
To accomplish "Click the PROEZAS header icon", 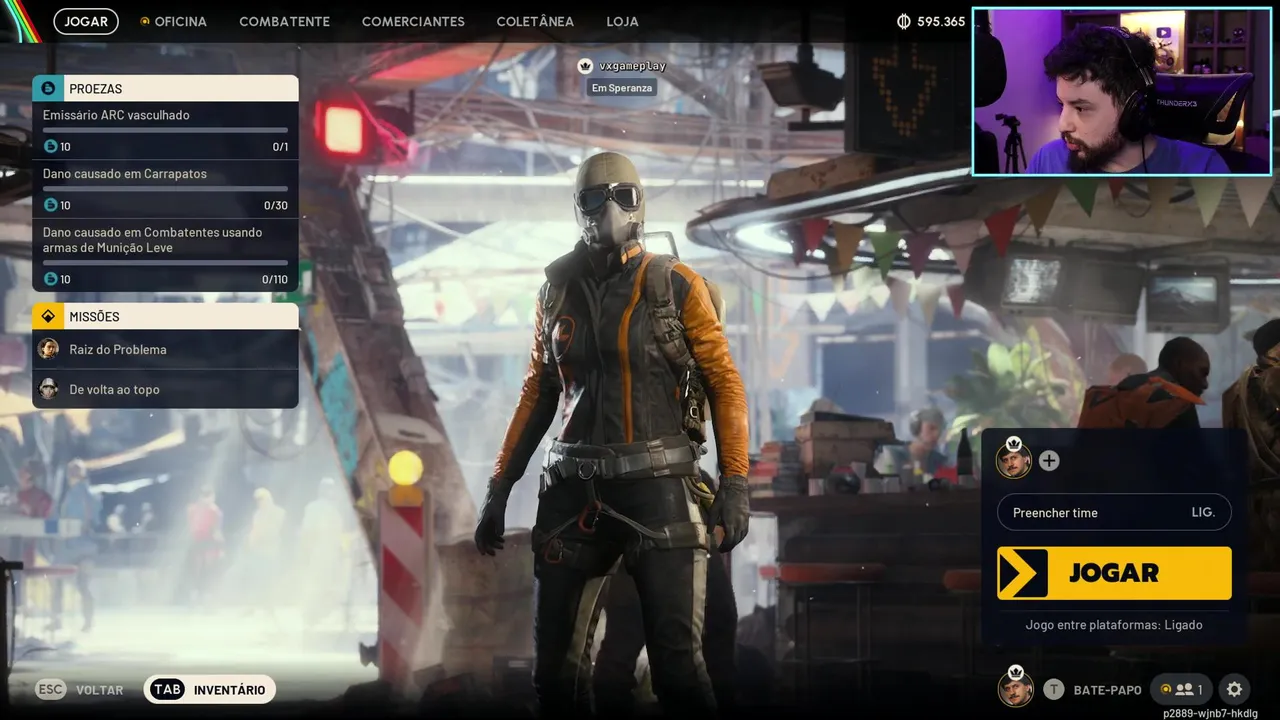I will coord(47,89).
